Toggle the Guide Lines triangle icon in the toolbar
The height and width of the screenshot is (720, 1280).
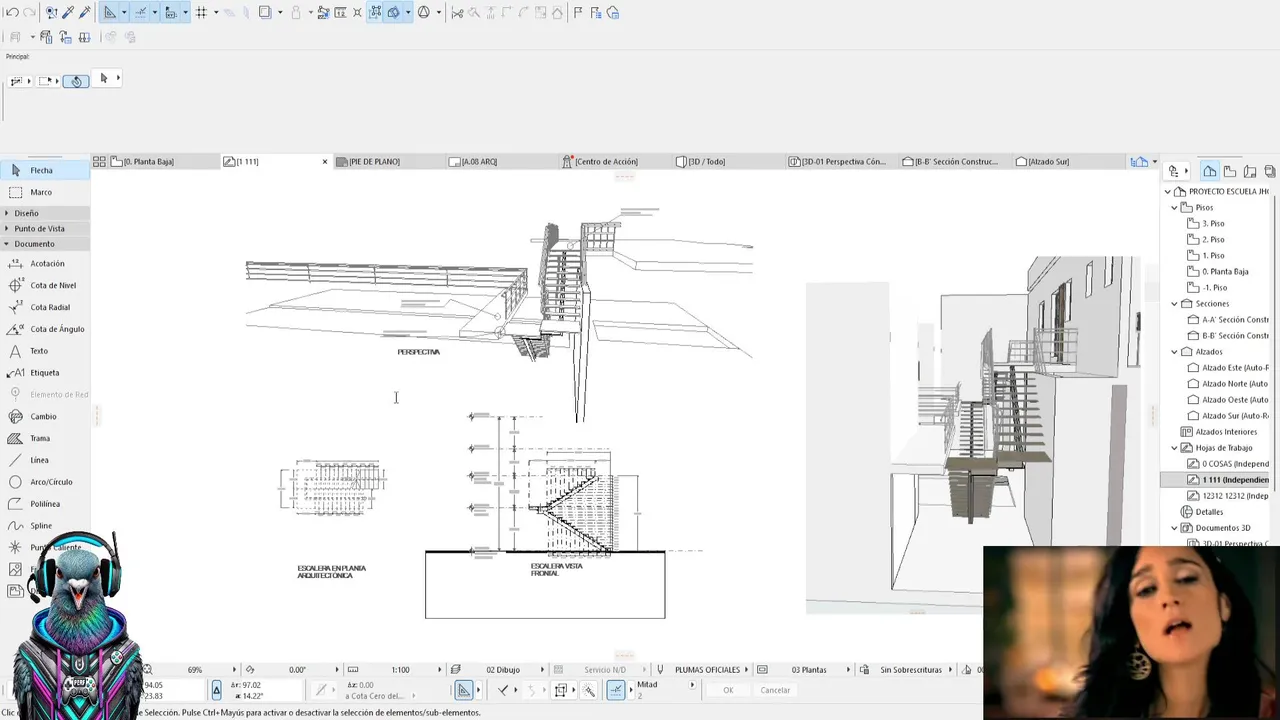[x=110, y=13]
